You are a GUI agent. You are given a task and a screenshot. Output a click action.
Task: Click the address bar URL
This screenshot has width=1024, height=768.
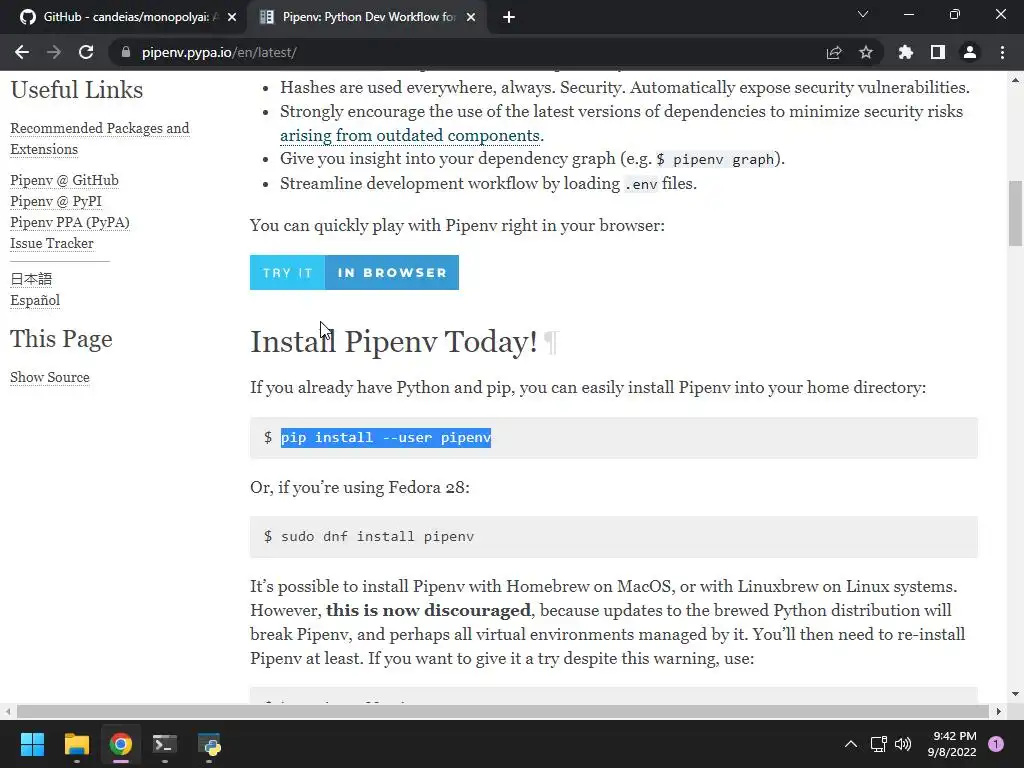(219, 52)
